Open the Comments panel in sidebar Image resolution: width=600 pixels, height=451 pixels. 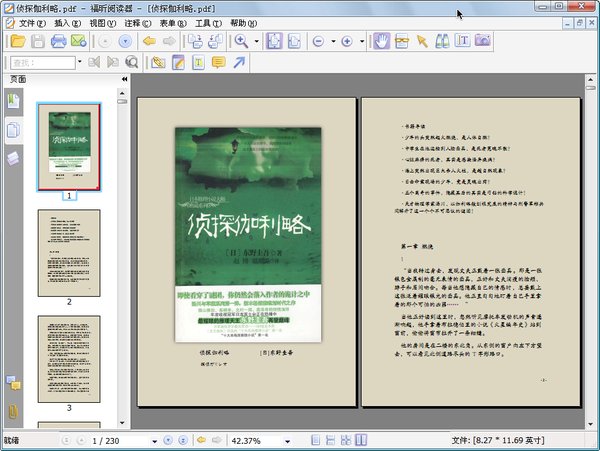13,382
